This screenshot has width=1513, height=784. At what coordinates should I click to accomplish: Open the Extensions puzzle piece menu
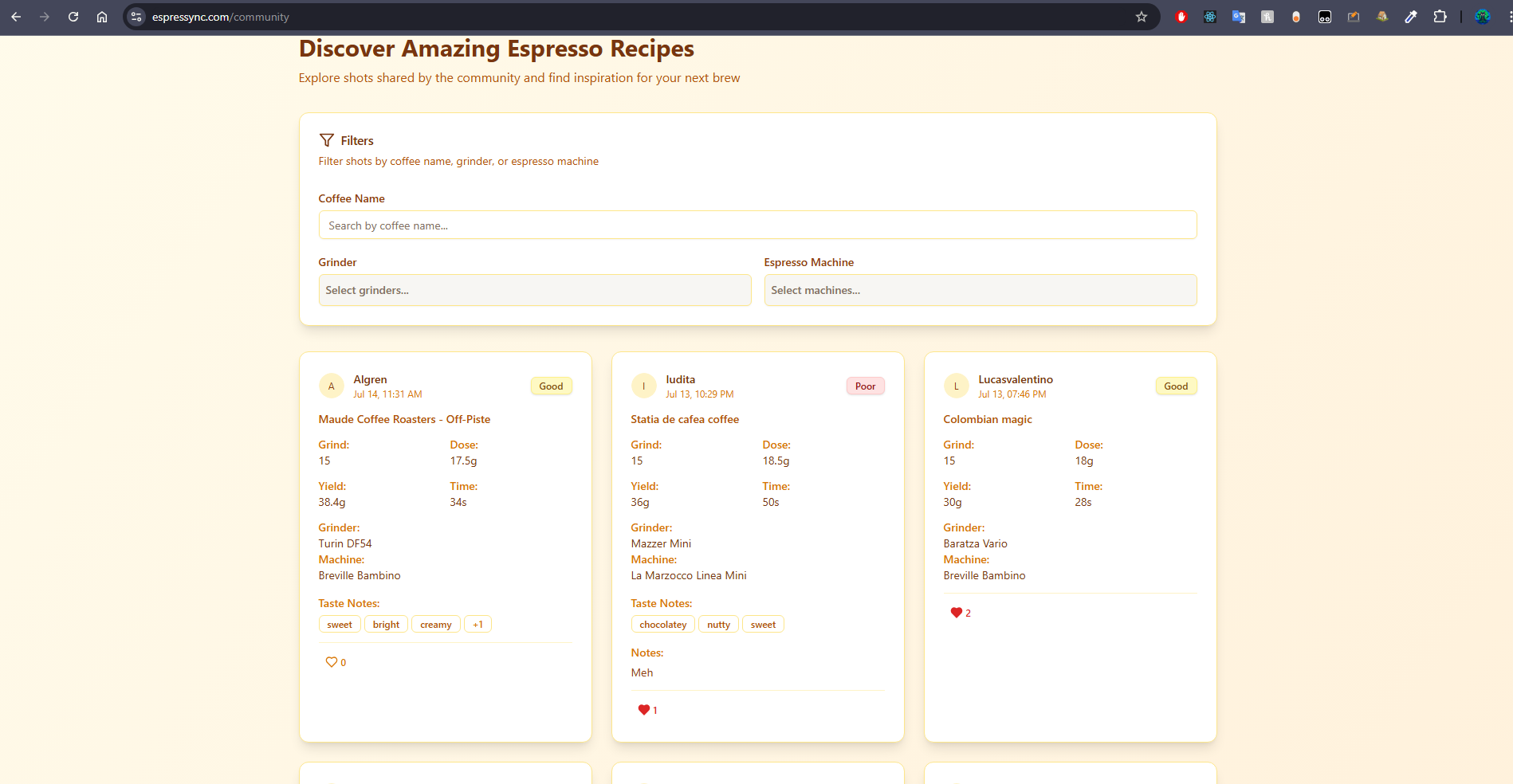pos(1440,17)
